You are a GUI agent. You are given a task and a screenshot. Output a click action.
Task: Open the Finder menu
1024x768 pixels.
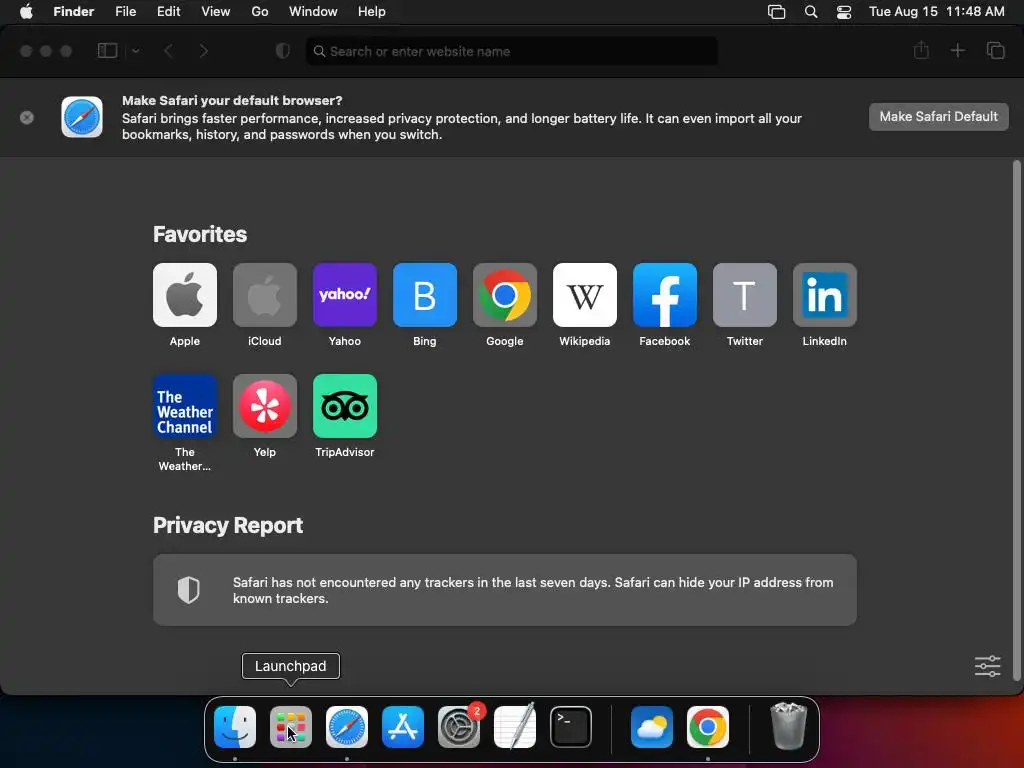[74, 12]
